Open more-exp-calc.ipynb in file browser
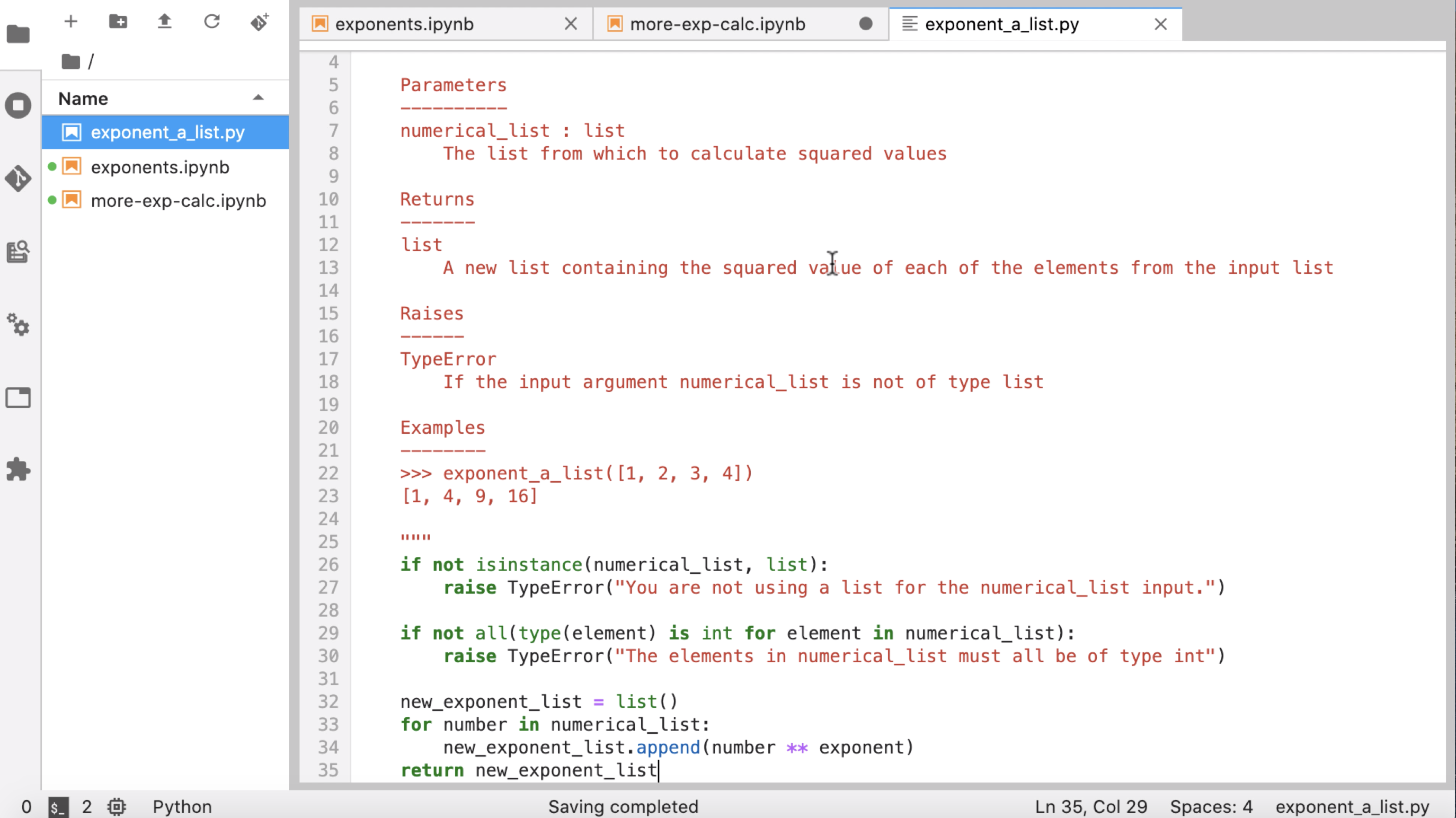1456x818 pixels. click(178, 201)
